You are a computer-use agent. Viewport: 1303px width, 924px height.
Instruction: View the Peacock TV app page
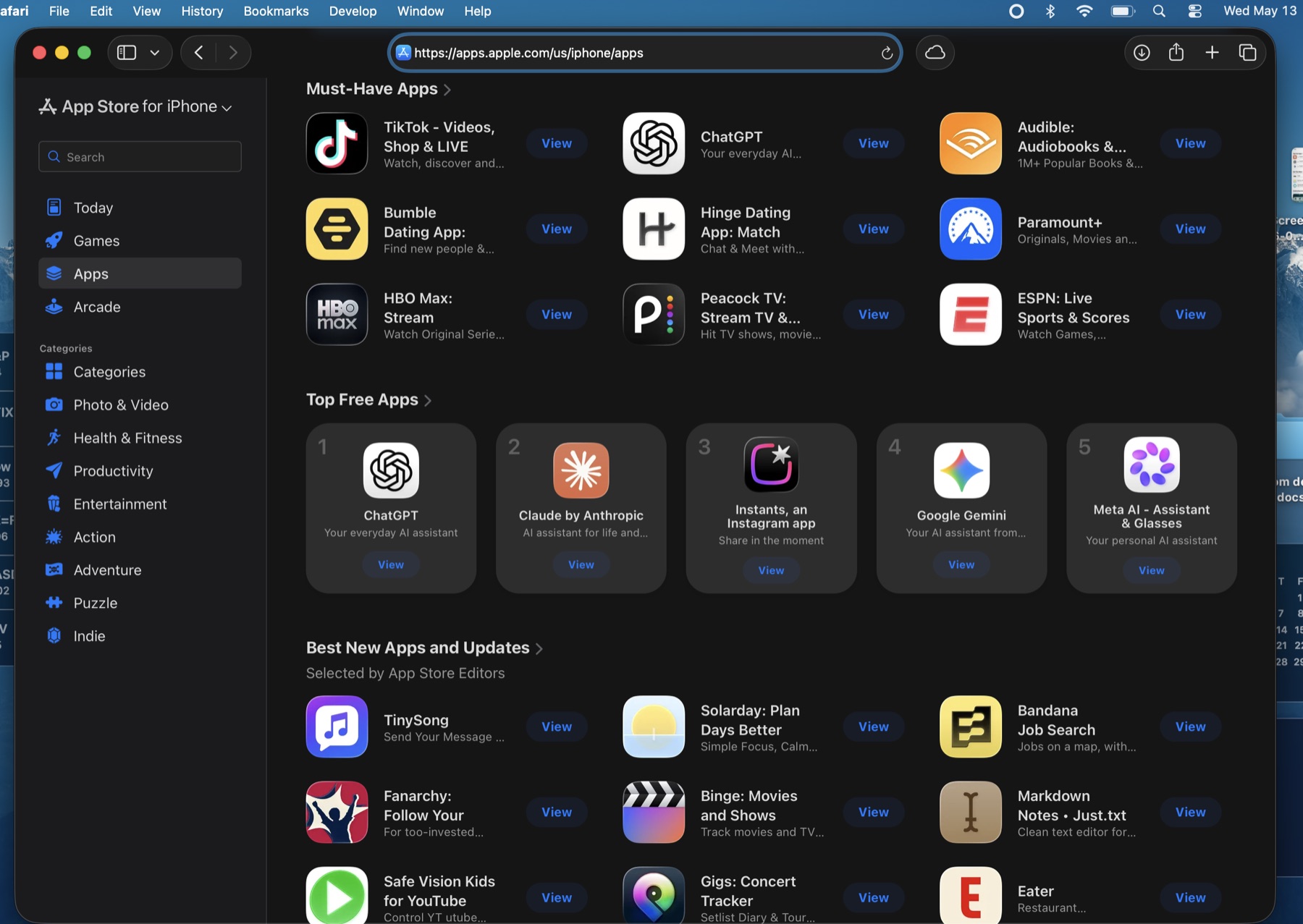874,314
